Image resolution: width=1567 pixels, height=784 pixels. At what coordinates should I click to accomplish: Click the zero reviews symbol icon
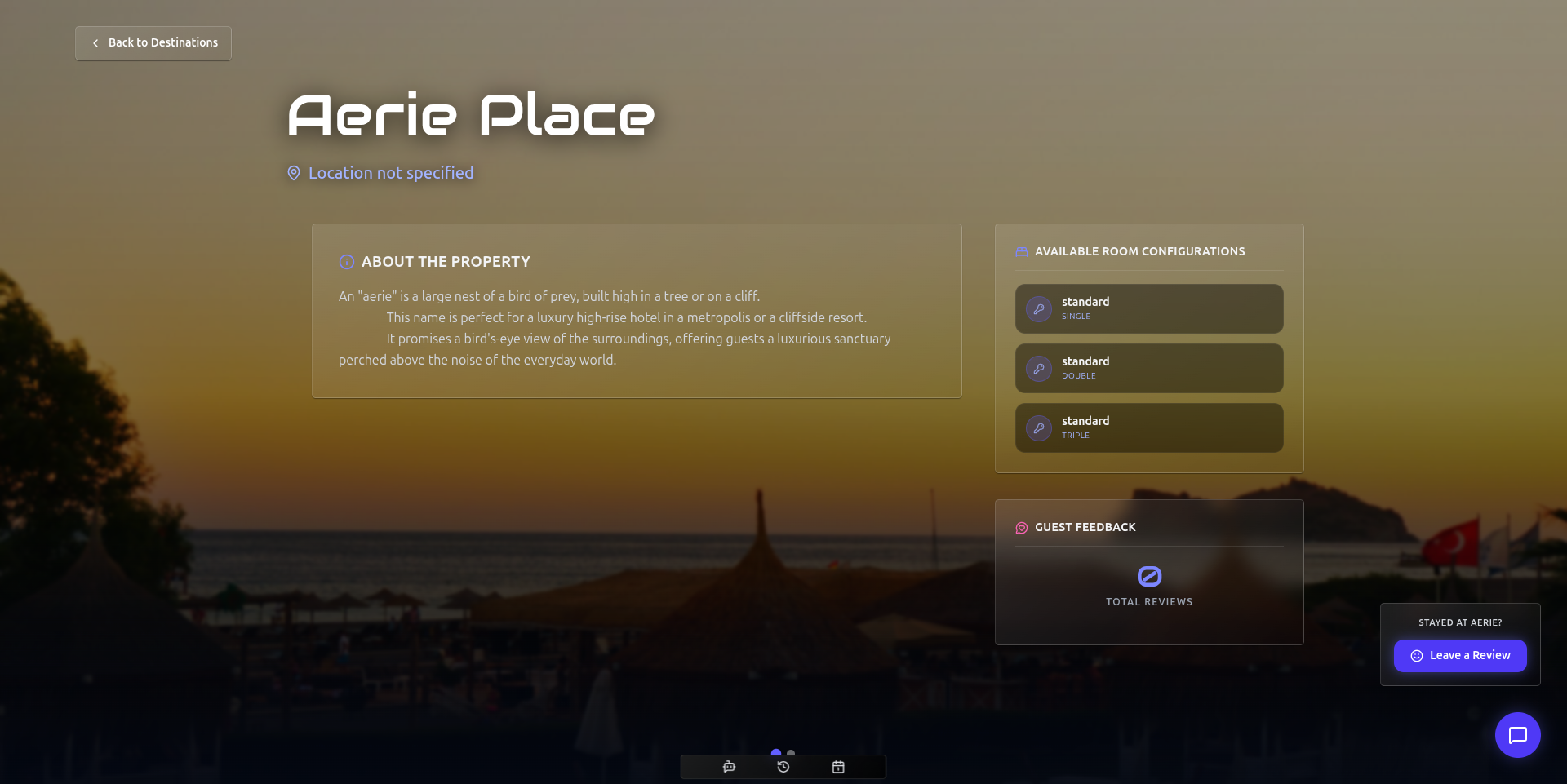pyautogui.click(x=1149, y=577)
